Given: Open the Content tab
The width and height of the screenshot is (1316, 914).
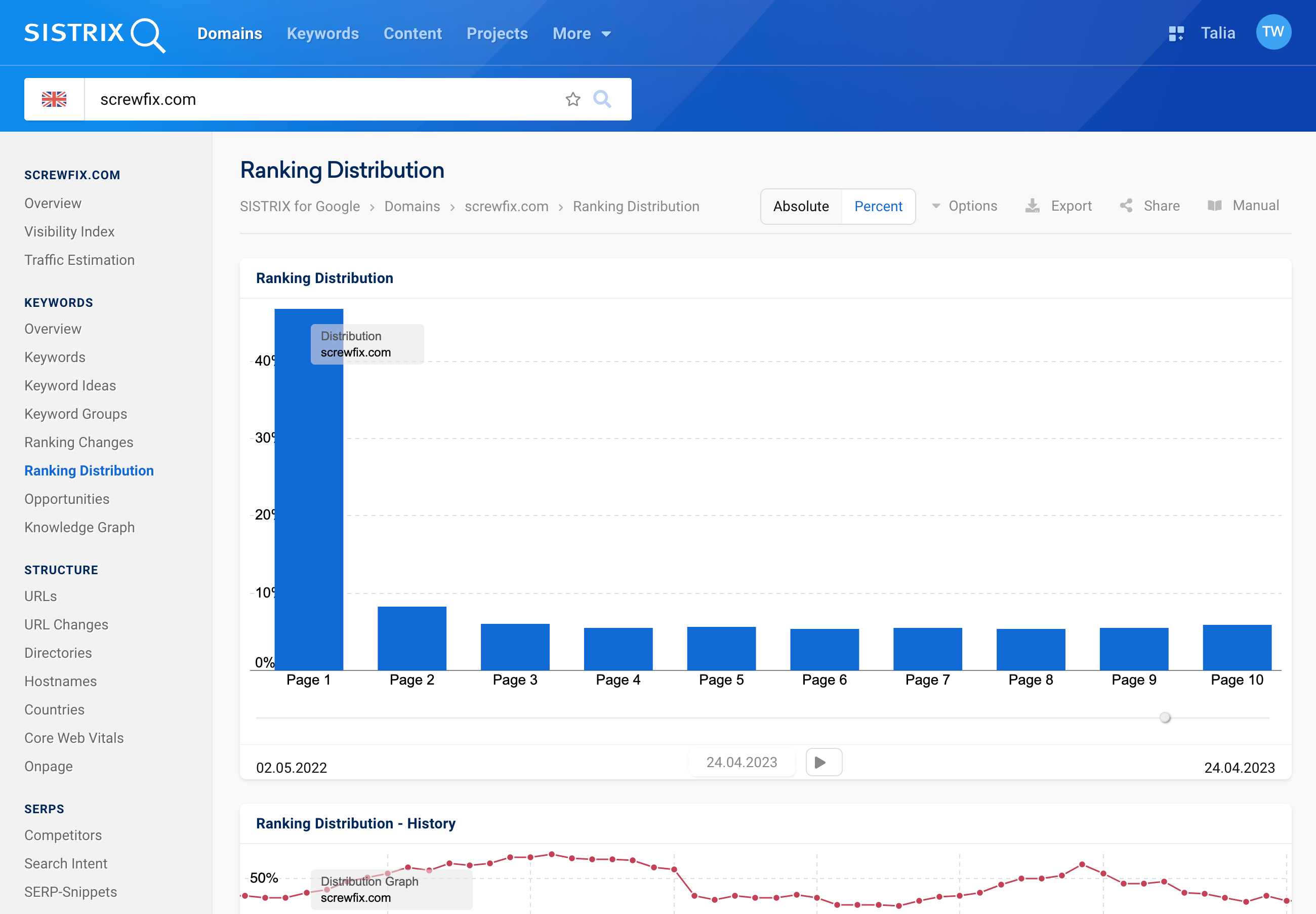Looking at the screenshot, I should (x=413, y=34).
